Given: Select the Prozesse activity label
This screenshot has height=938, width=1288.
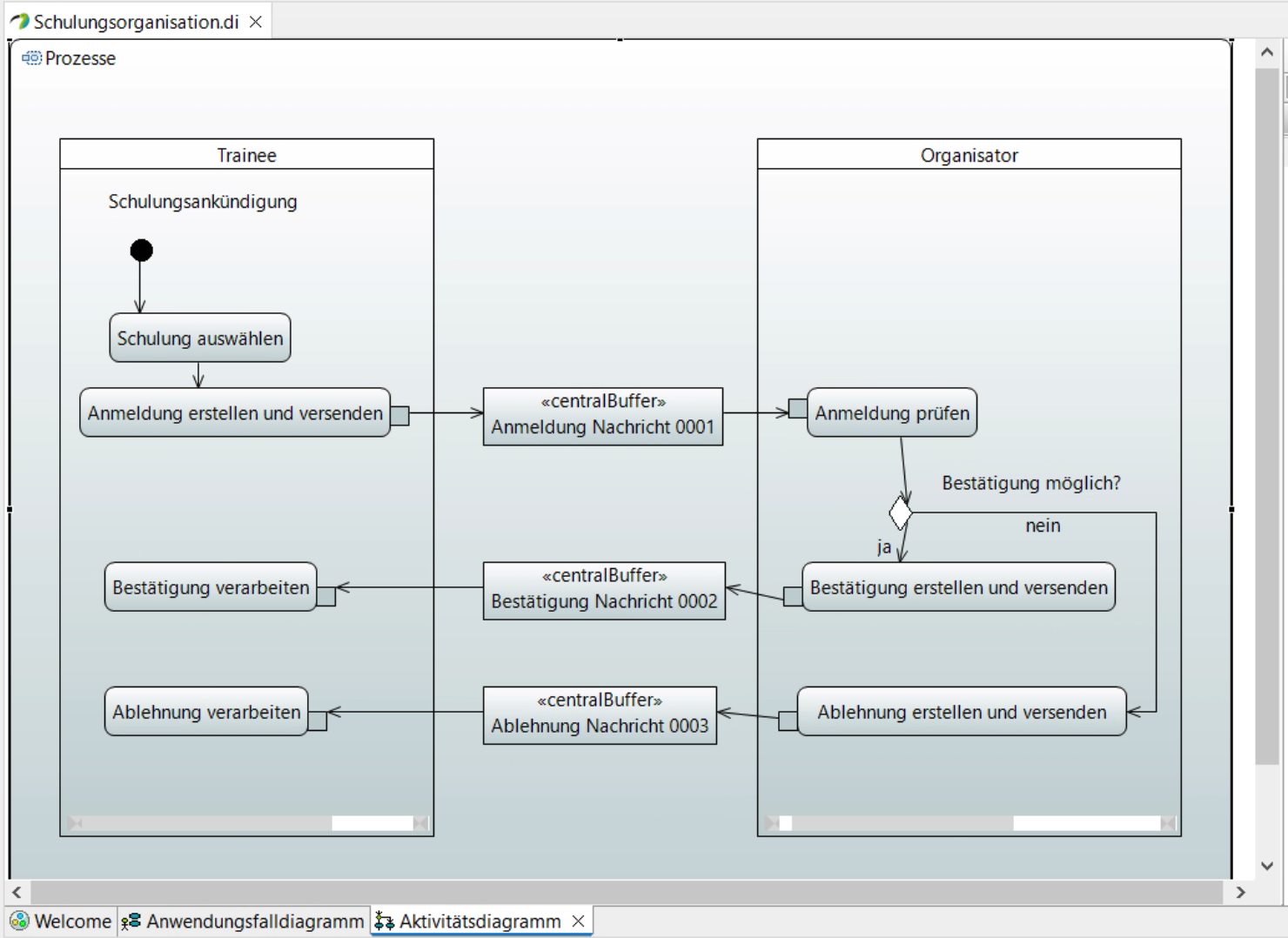Looking at the screenshot, I should [80, 58].
